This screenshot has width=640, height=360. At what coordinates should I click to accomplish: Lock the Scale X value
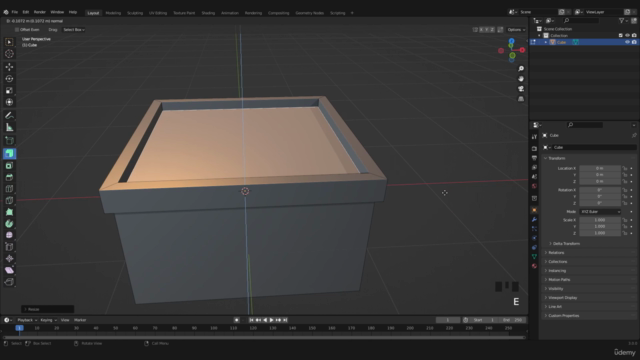click(x=624, y=220)
